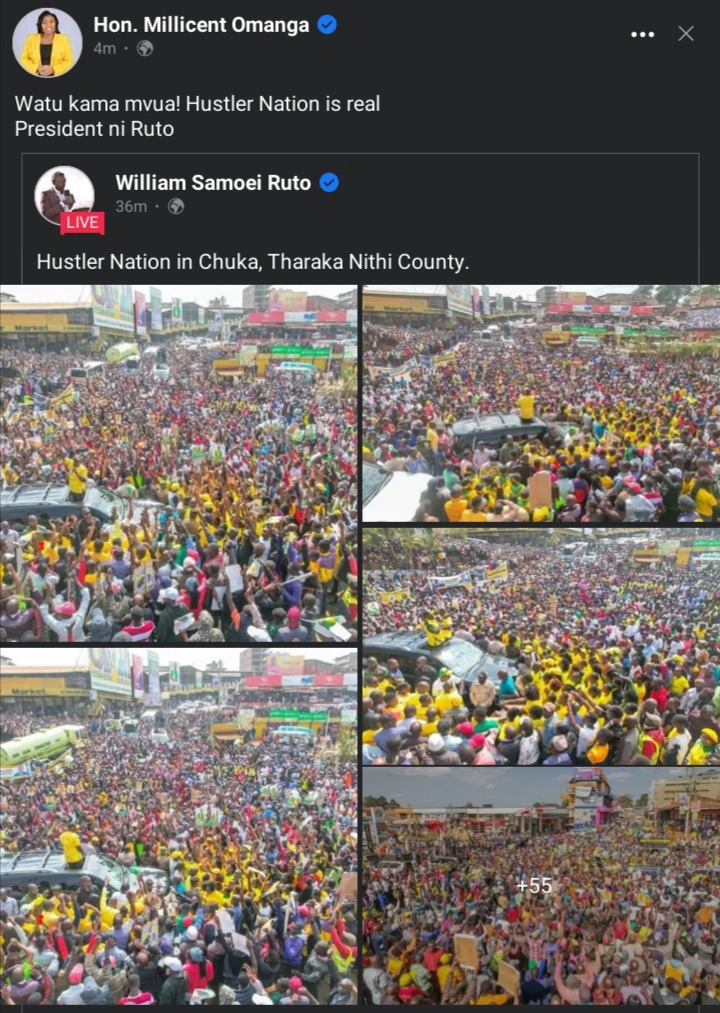The image size is (720, 1013).
Task: Click the red LIVE badge
Action: click(x=82, y=223)
